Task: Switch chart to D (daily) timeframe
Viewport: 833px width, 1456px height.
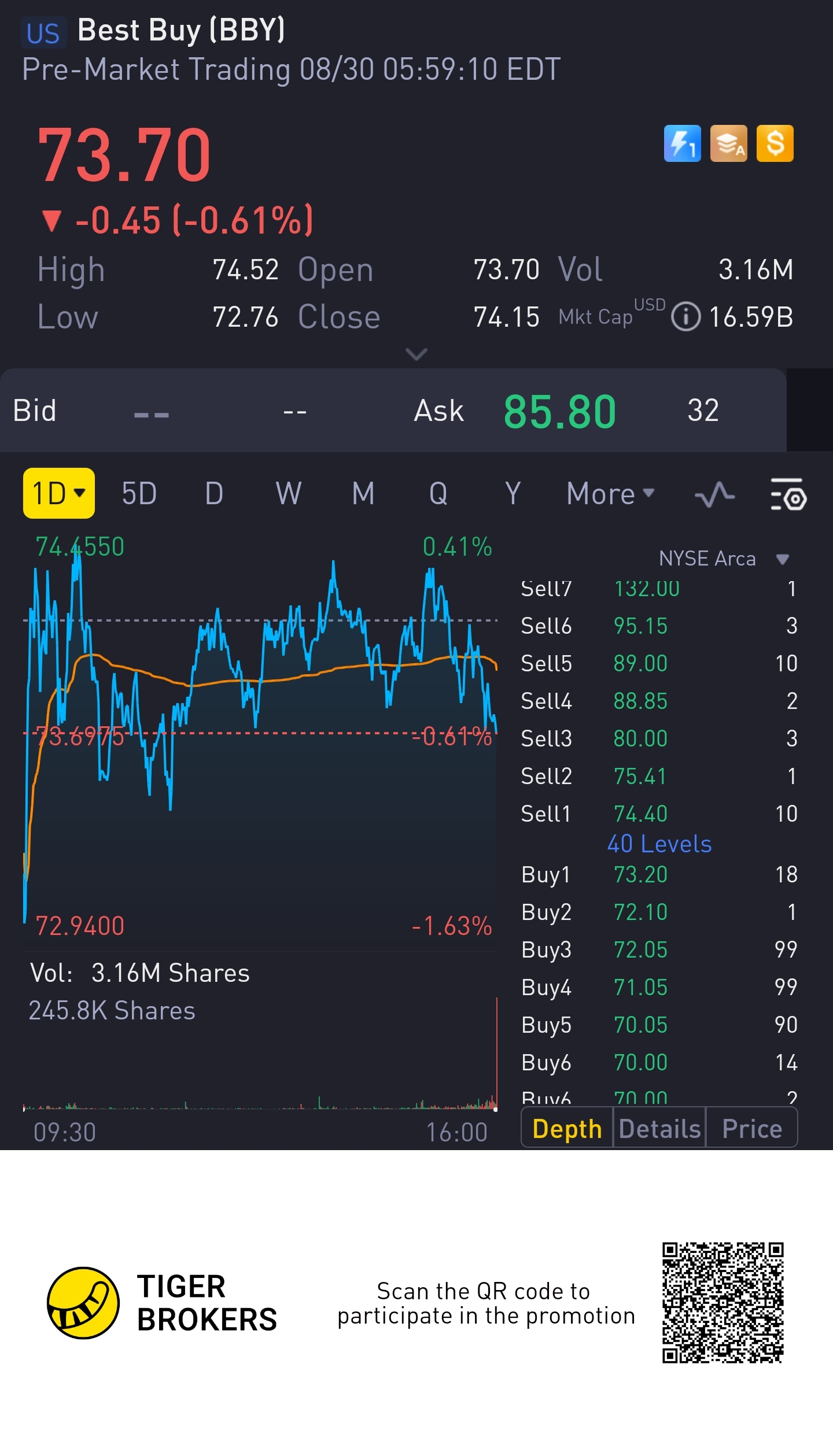Action: pos(214,494)
